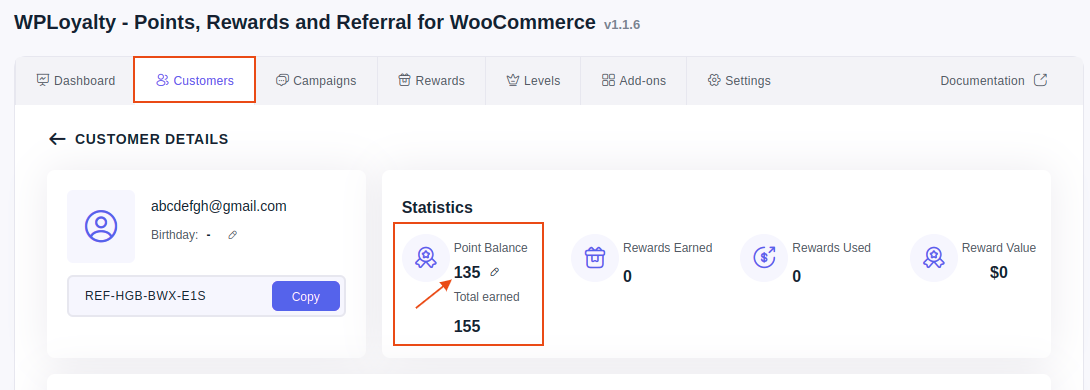1090x390 pixels.
Task: Click the Rewards Used label
Action: [831, 247]
